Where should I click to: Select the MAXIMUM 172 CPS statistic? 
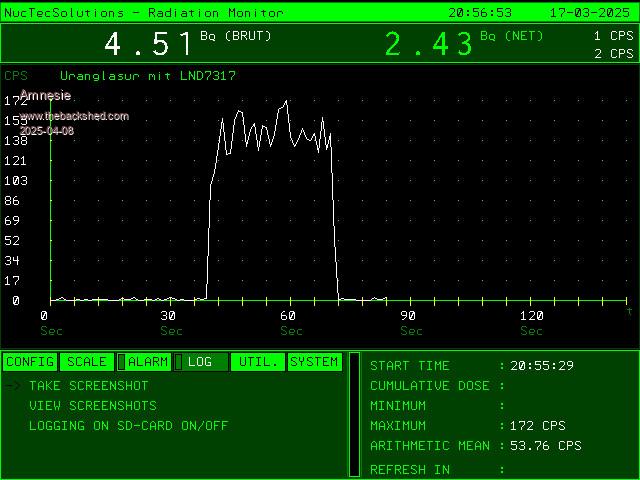click(538, 426)
